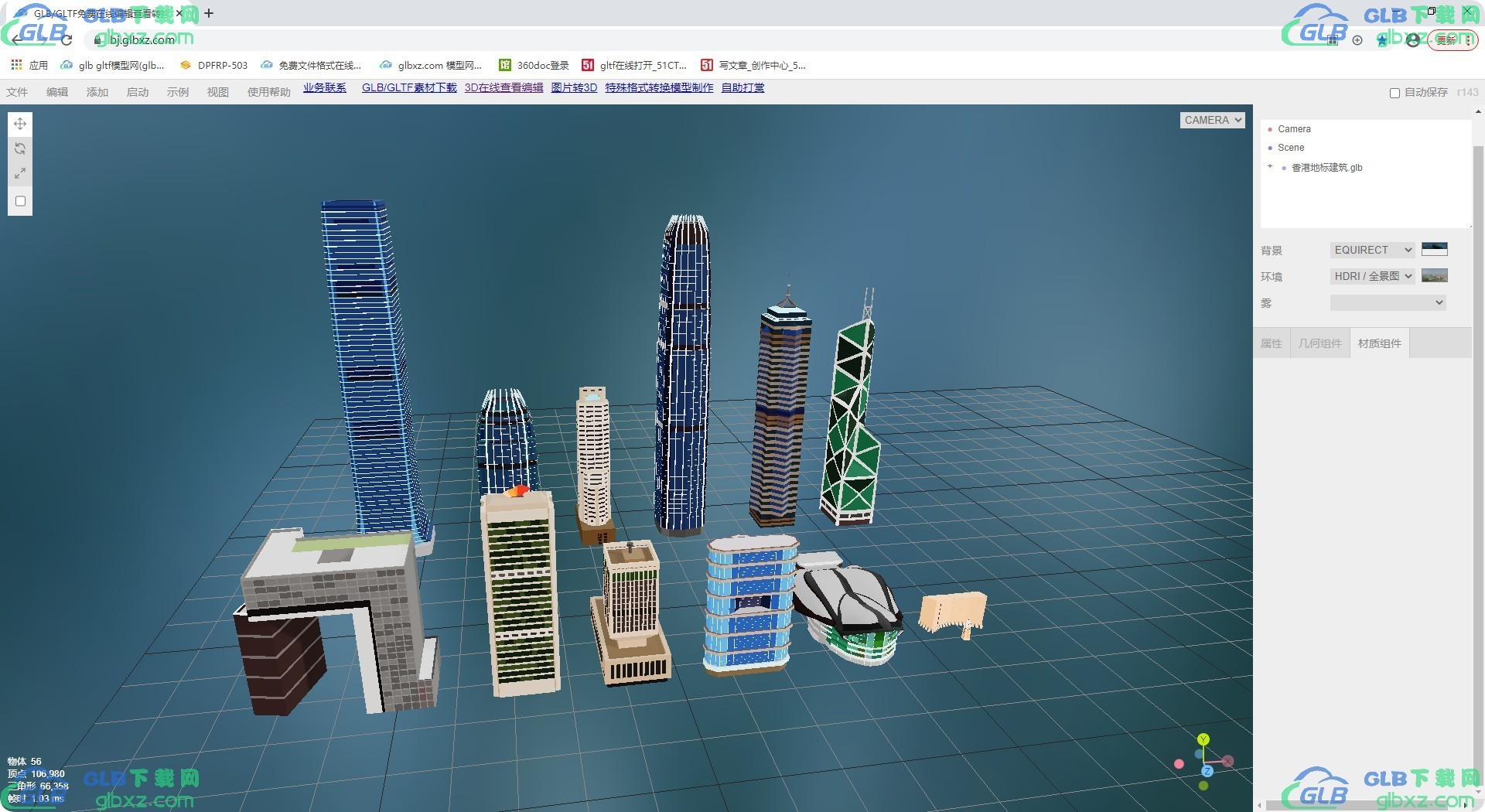1485x812 pixels.
Task: Open the DPFRP-503 bookmark
Action: coord(213,65)
